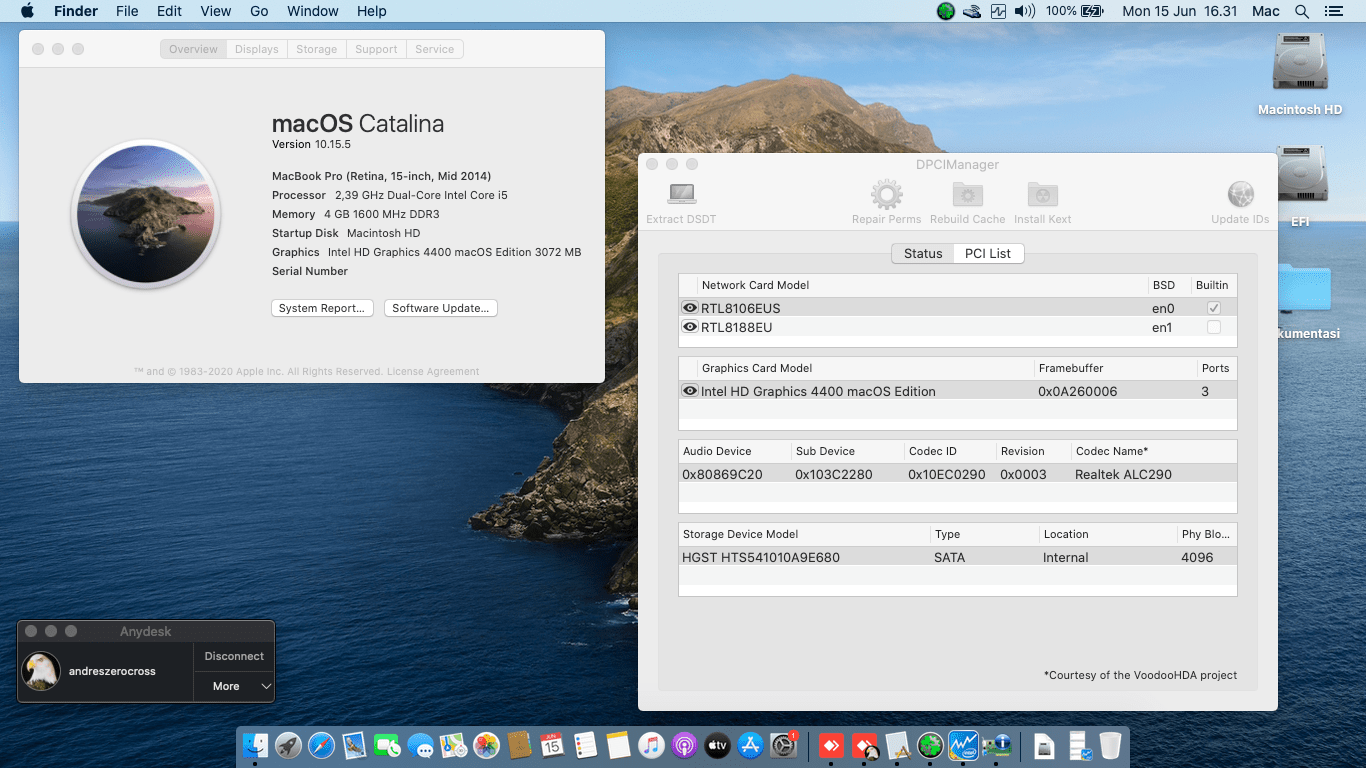Open the File menu
The height and width of the screenshot is (768, 1366).
(127, 11)
